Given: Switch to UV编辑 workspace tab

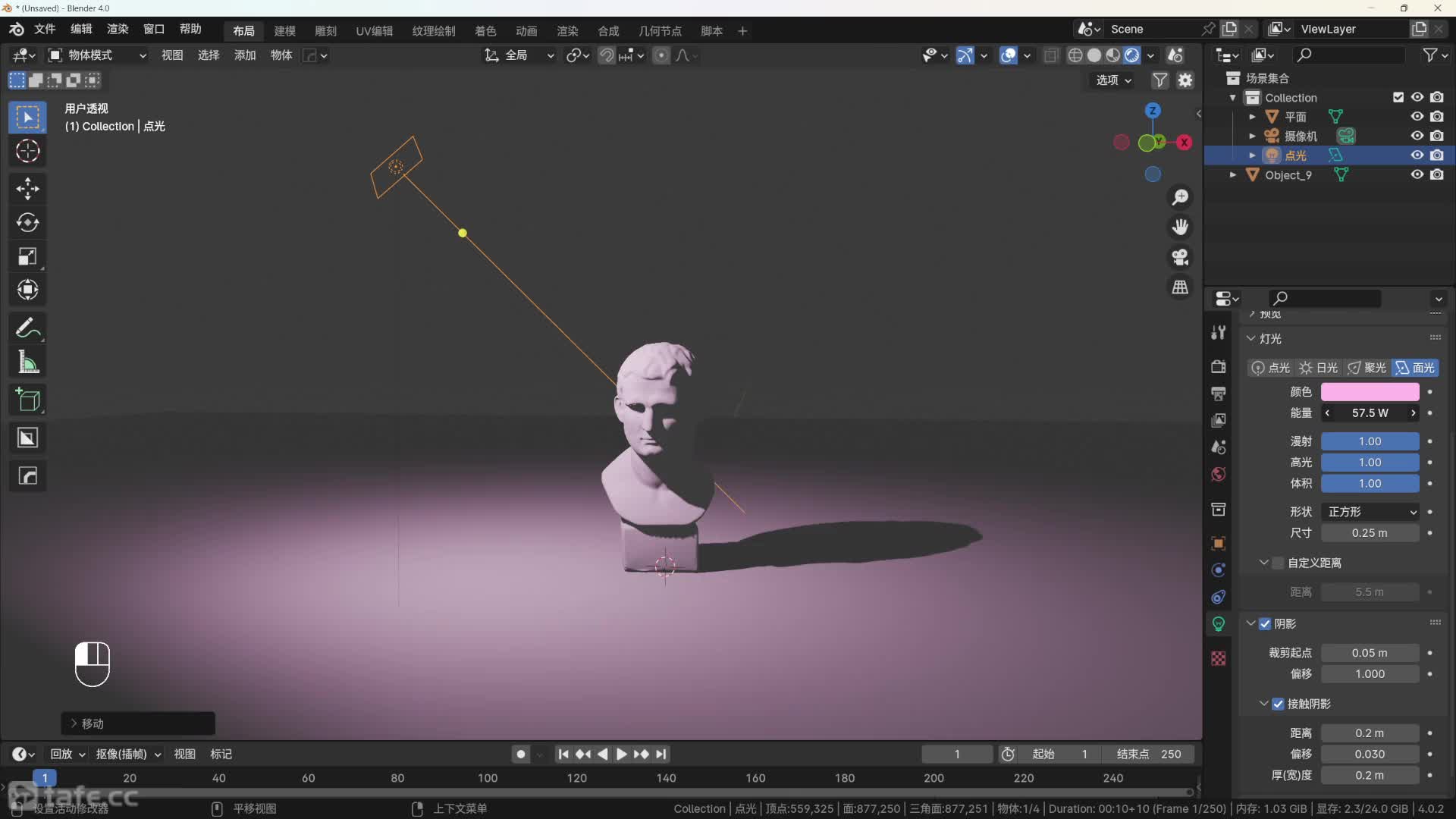Looking at the screenshot, I should [x=375, y=31].
